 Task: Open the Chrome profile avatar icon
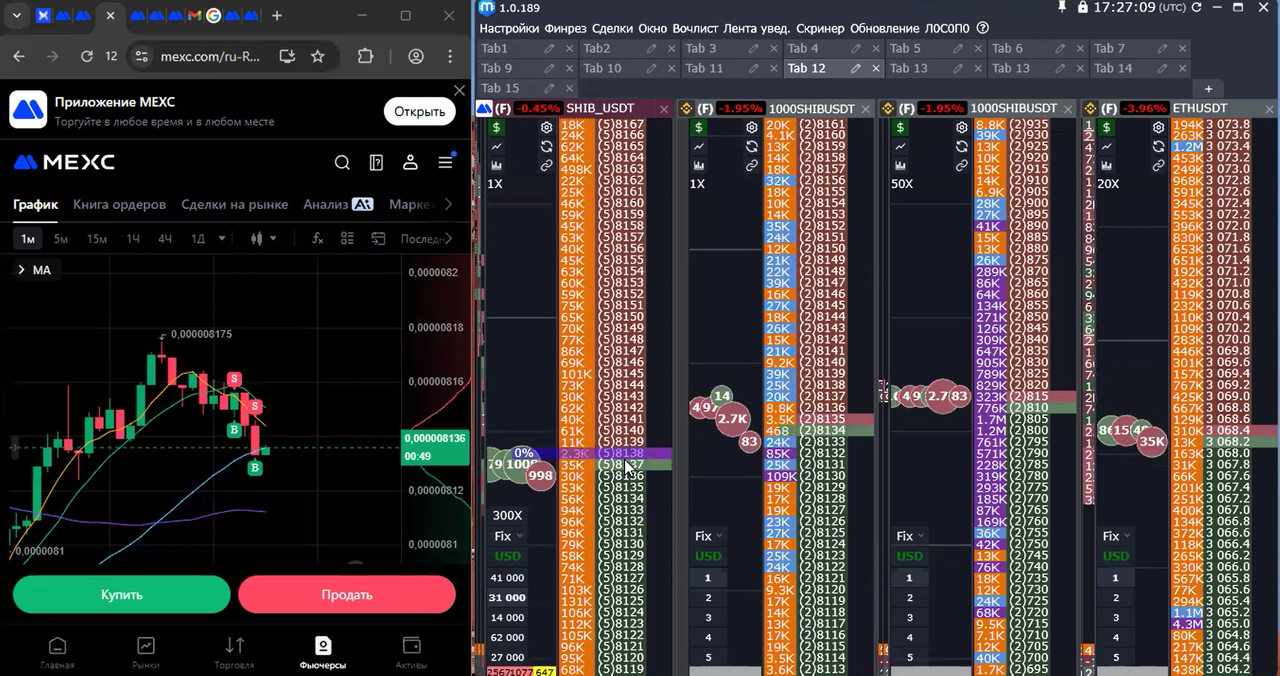coord(415,57)
